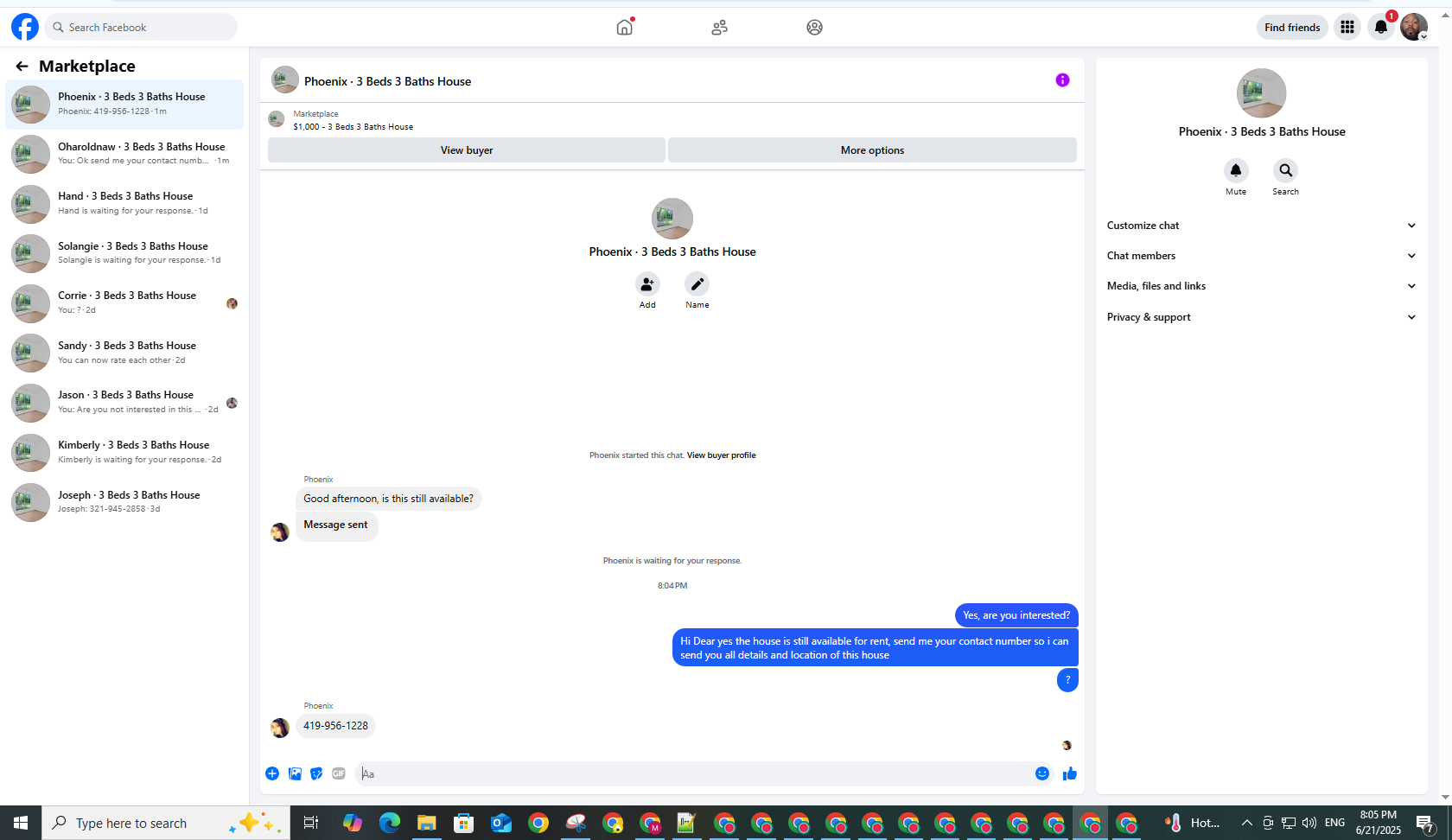Open the View buyer profile link

click(x=721, y=455)
